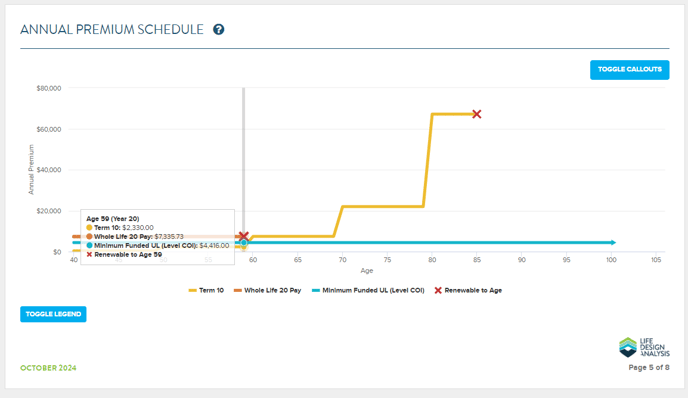Click the Life Design Analysis logo
688x398 pixels.
tap(644, 347)
